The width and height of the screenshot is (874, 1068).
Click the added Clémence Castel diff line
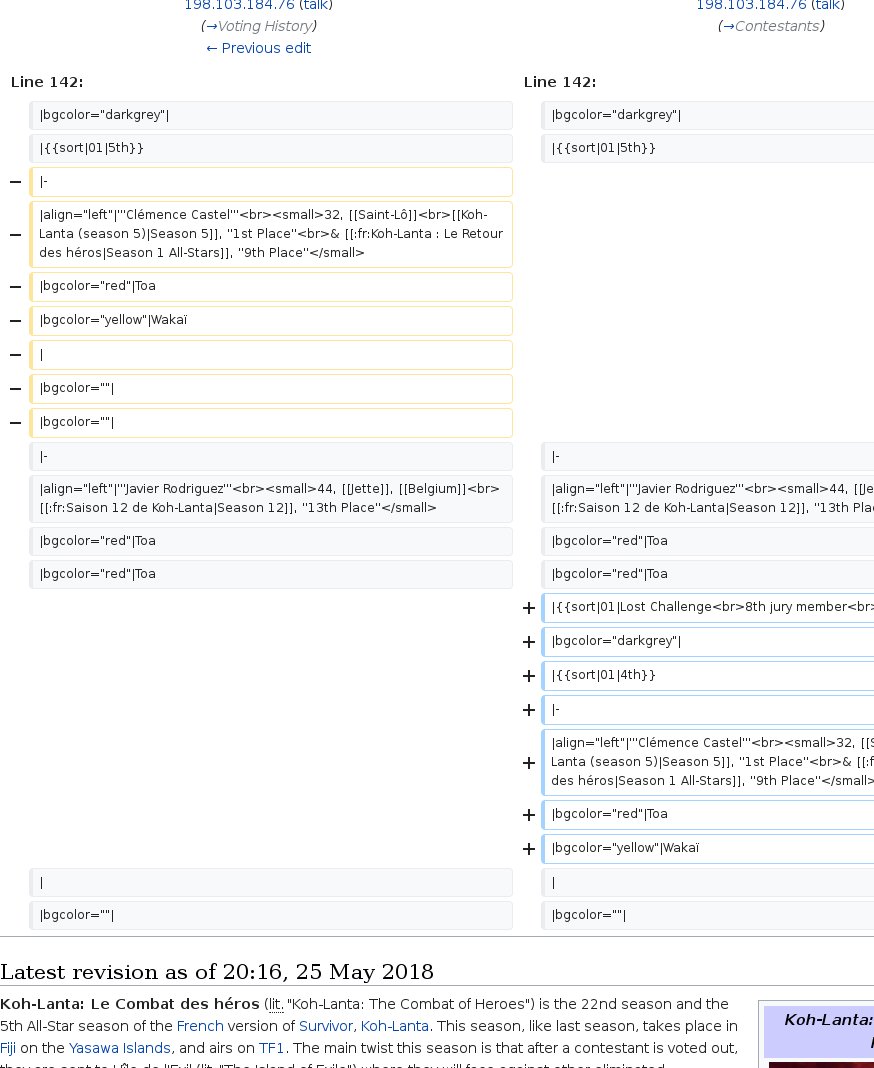[708, 762]
